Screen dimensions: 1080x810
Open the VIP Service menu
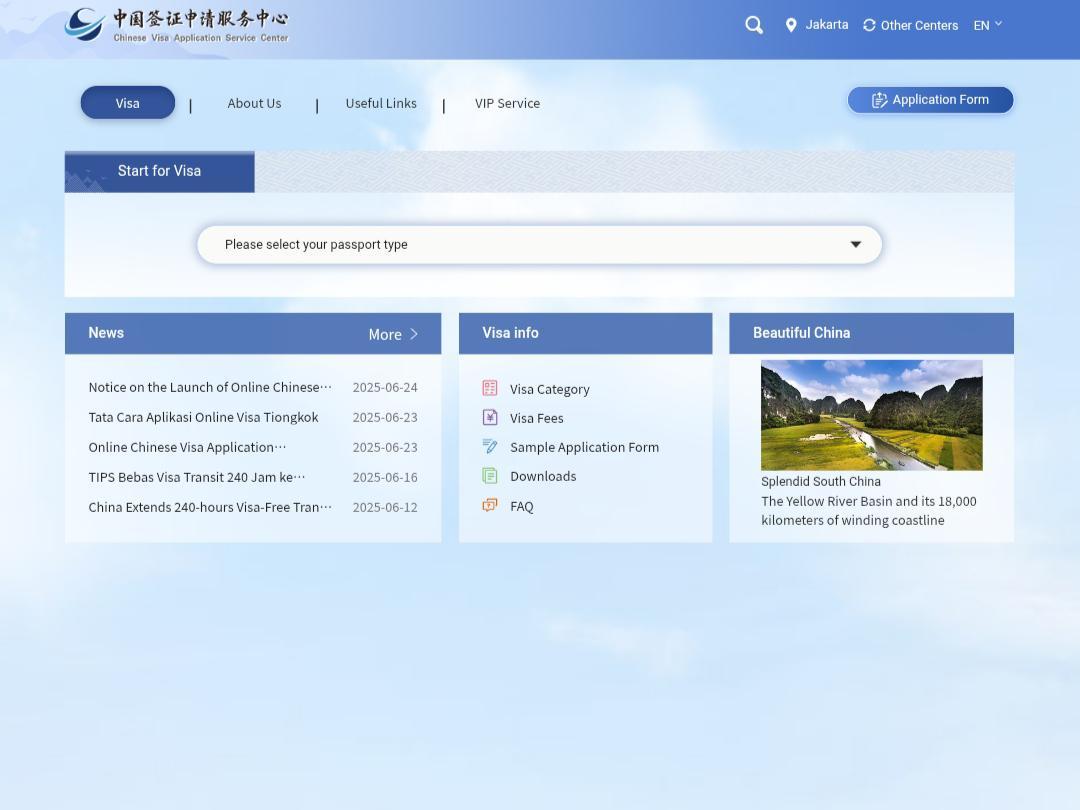pos(508,103)
